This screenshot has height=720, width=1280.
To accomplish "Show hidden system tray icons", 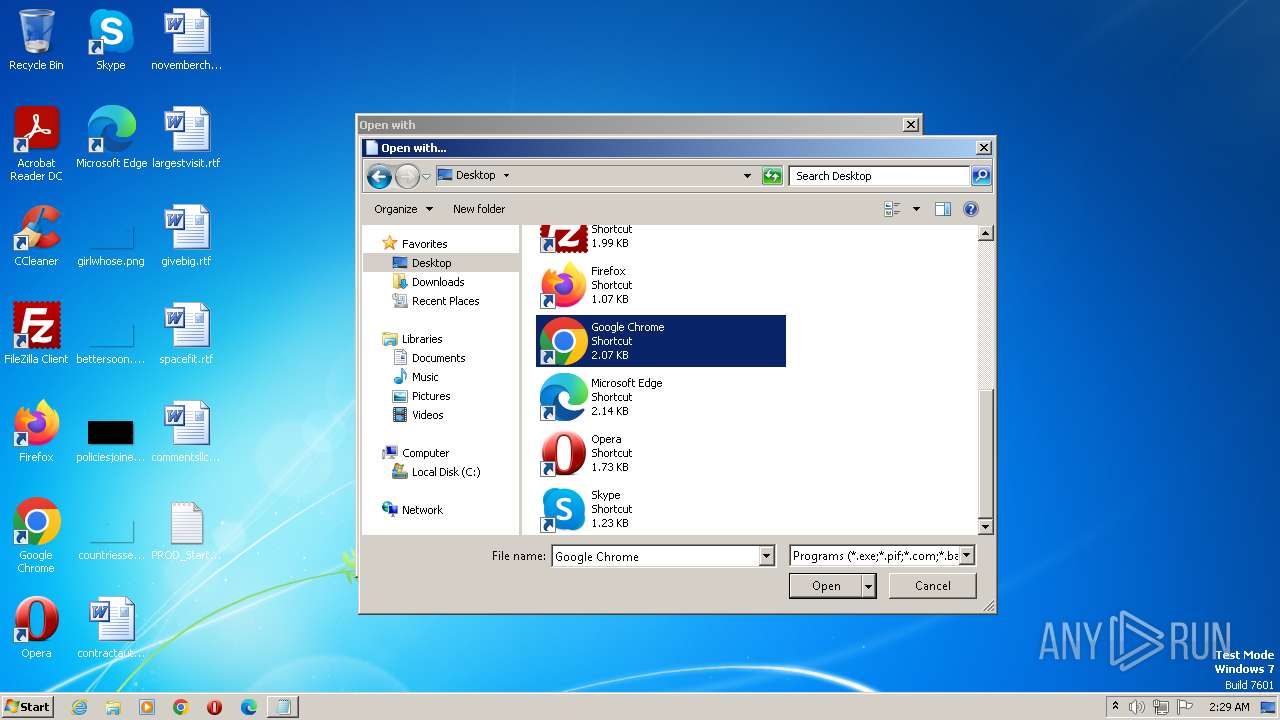I will [1115, 707].
